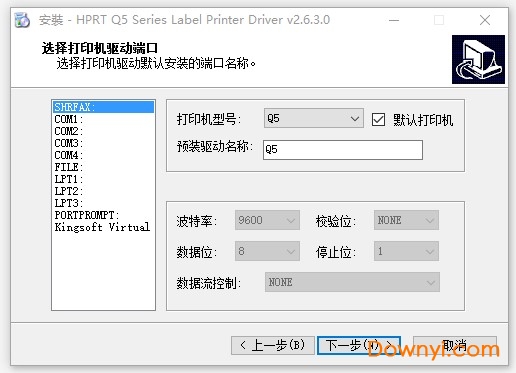
Task: Select PORTPROMPT: port in list
Action: (103, 215)
